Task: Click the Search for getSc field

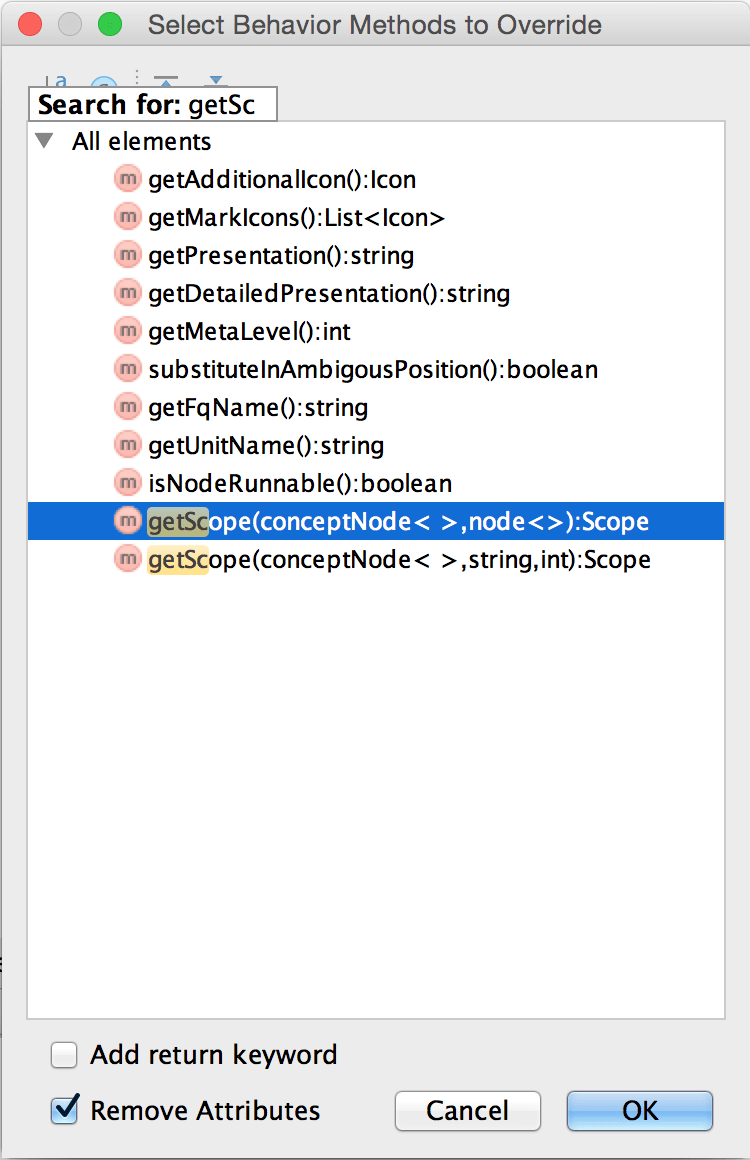Action: point(154,105)
